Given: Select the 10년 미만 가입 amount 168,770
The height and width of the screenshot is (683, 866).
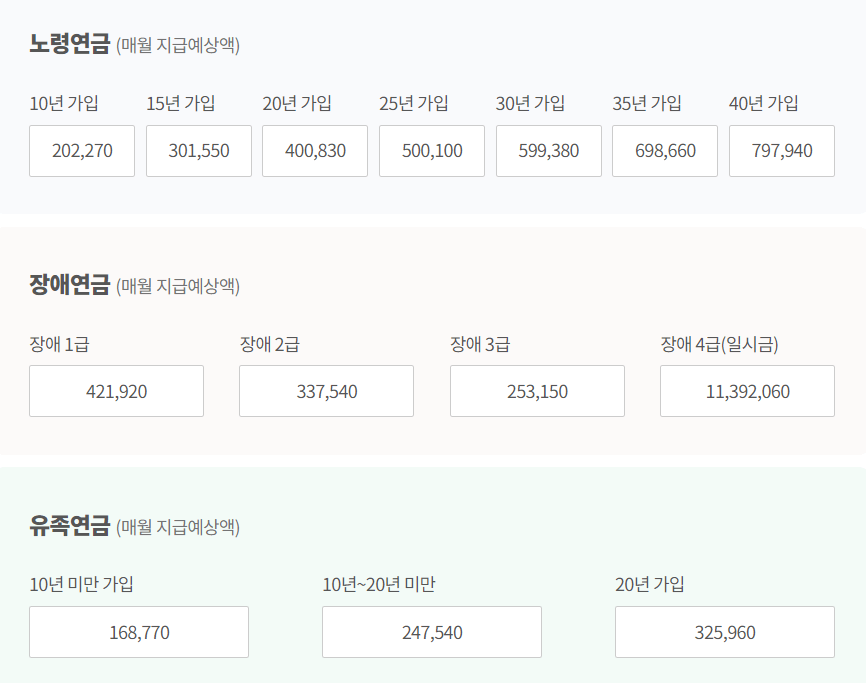Looking at the screenshot, I should [138, 632].
